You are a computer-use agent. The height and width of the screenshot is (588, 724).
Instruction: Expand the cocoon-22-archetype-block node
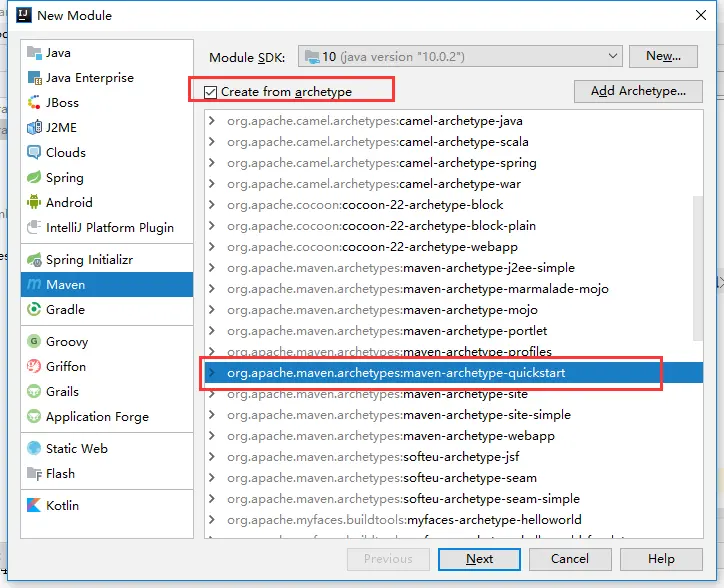[212, 205]
